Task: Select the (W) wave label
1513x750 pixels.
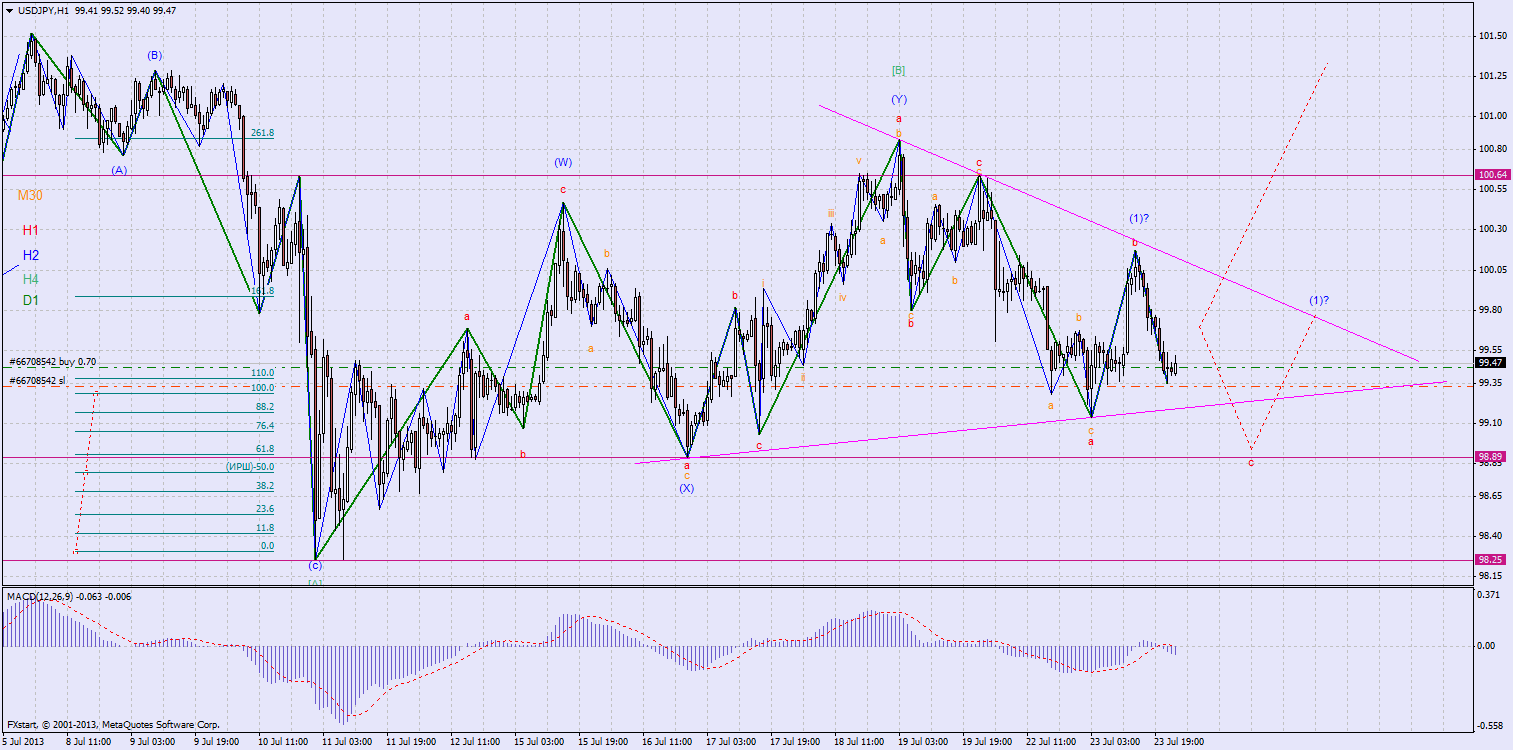Action: click(x=563, y=162)
